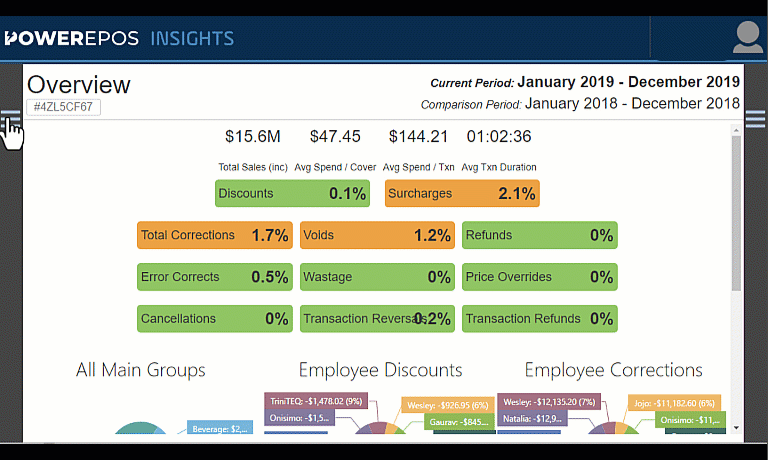Viewport: 768px width, 460px height.
Task: Open the Wastage 0% tile
Action: tap(377, 277)
